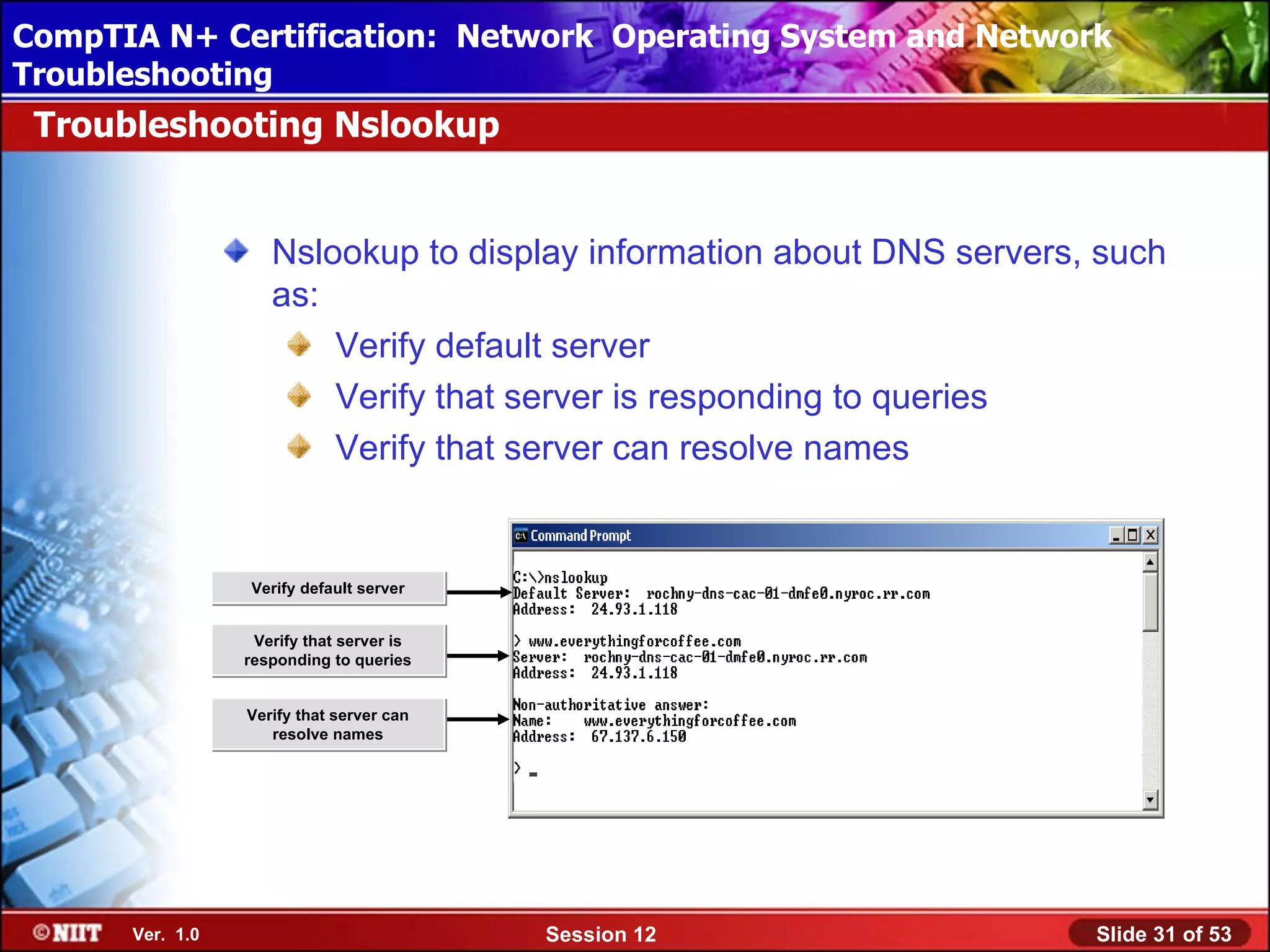Image resolution: width=1270 pixels, height=952 pixels.
Task: Close the Command Prompt window
Action: pos(1150,535)
